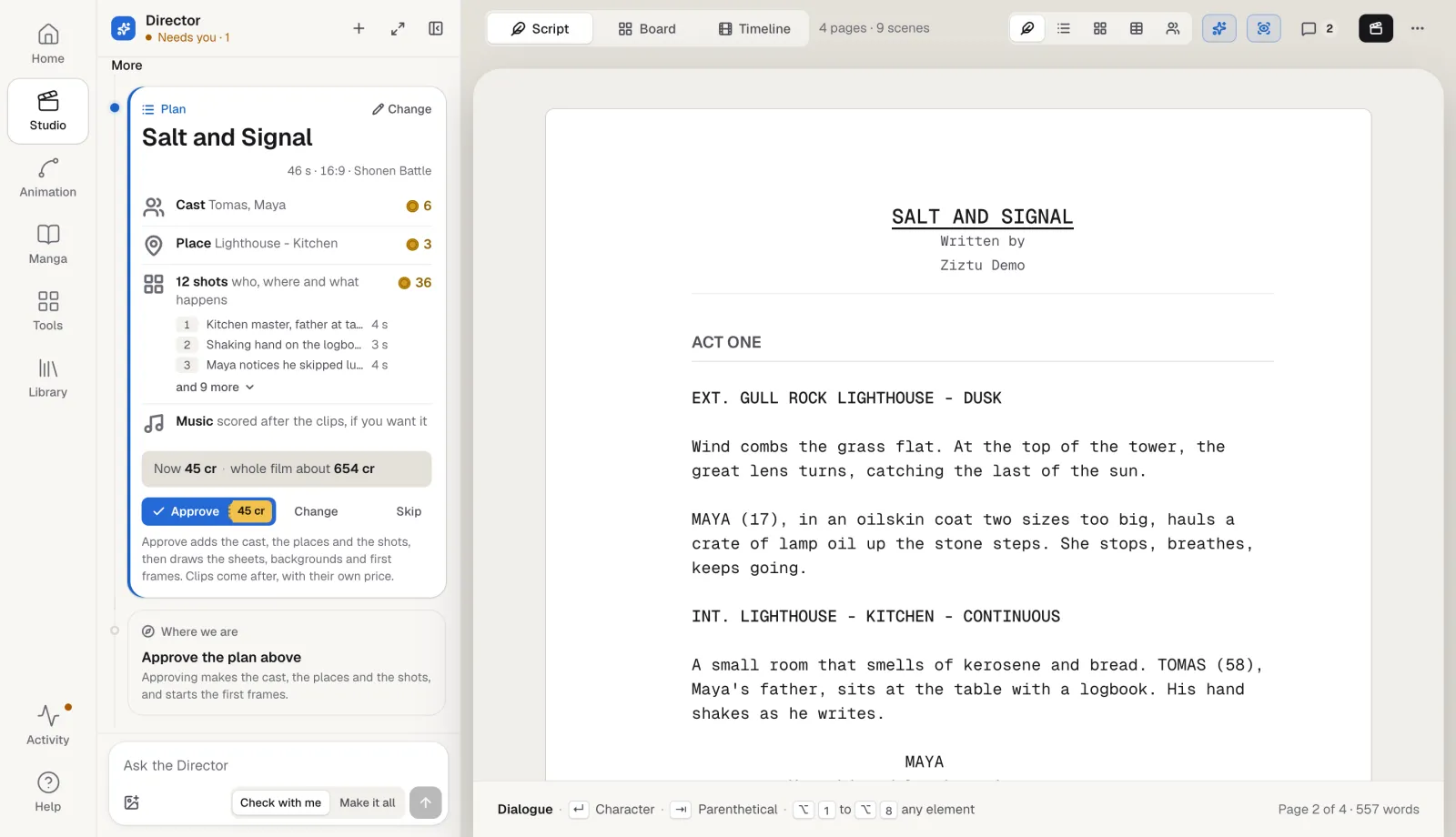Switch to the table view icon
This screenshot has width=1456, height=837.
[1137, 28]
